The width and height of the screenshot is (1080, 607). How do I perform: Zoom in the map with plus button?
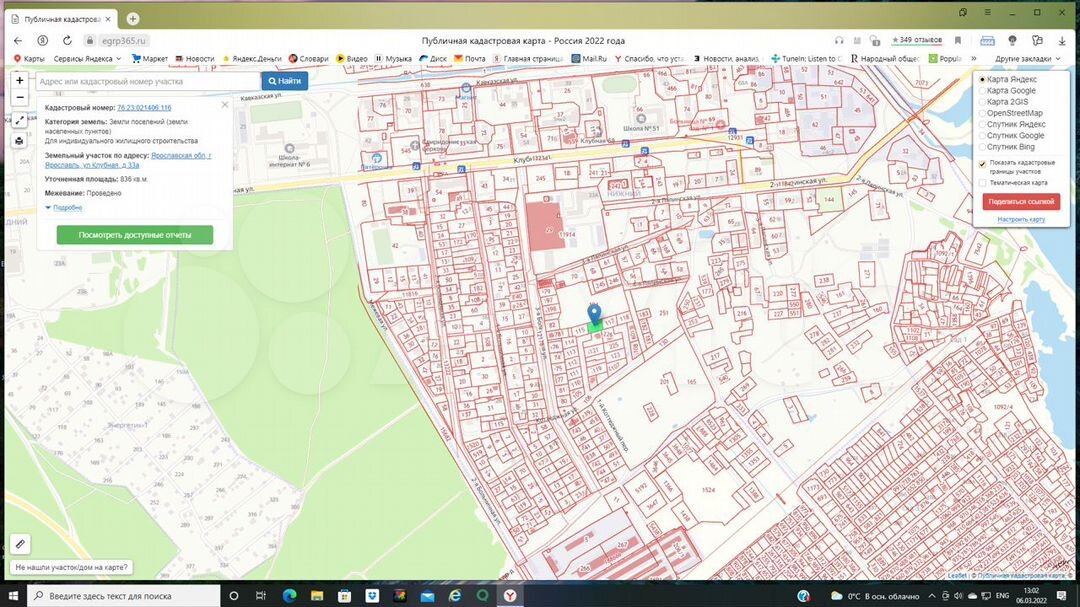[x=20, y=80]
